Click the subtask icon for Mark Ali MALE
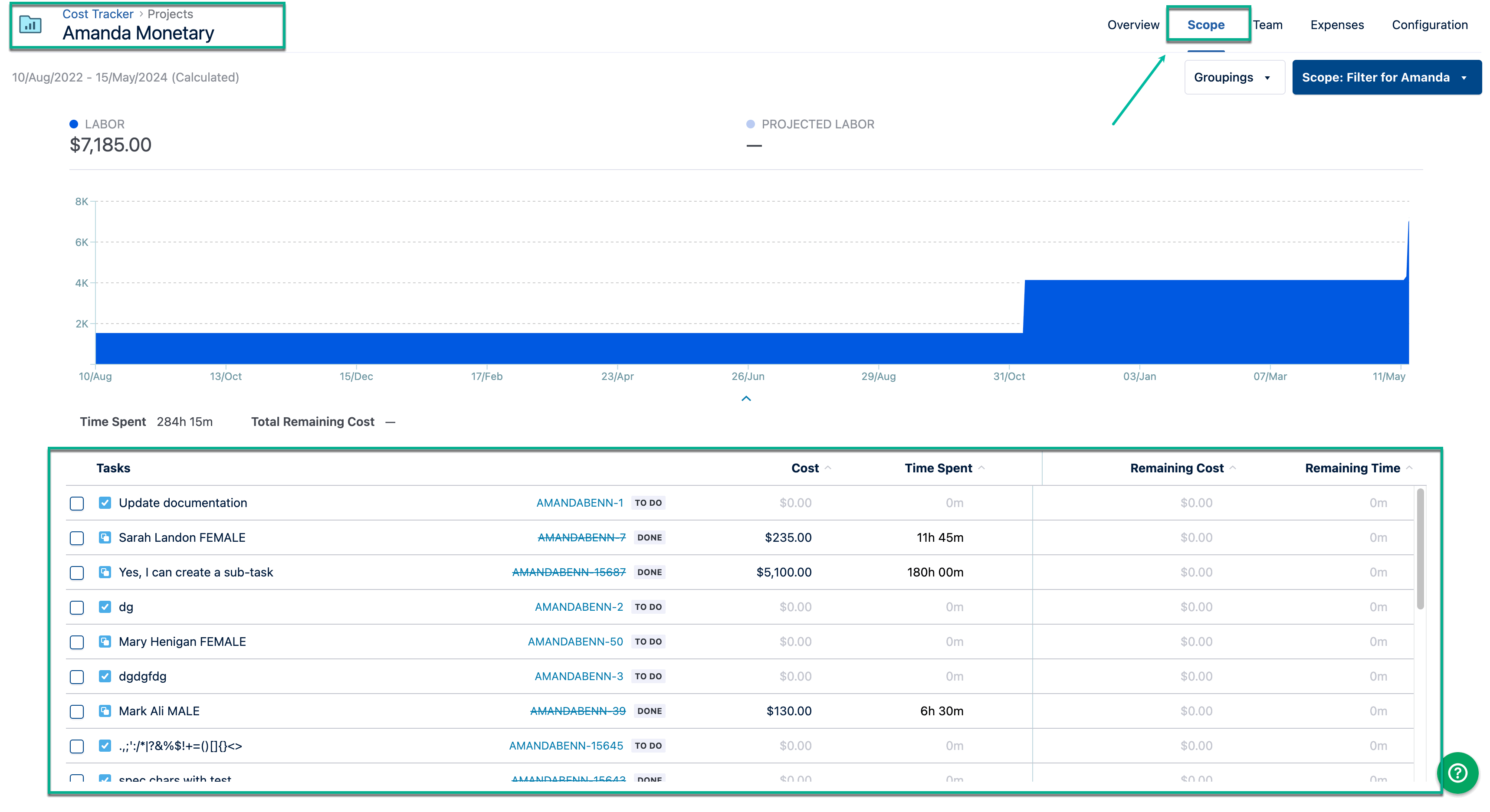This screenshot has height=812, width=1490. (105, 711)
